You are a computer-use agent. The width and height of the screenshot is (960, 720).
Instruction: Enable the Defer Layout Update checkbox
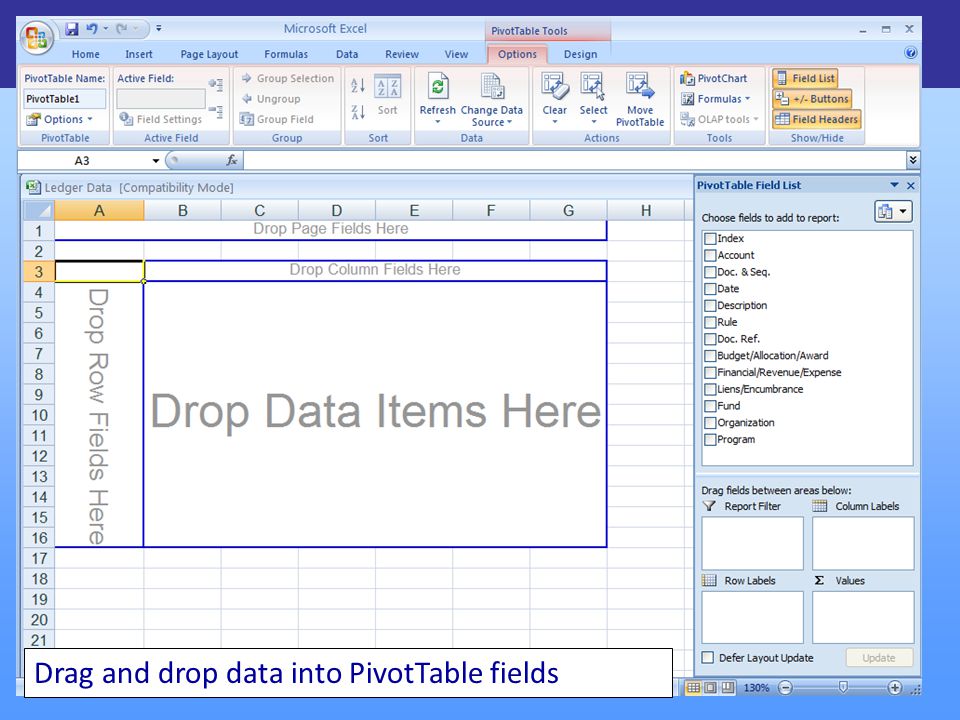coord(708,658)
